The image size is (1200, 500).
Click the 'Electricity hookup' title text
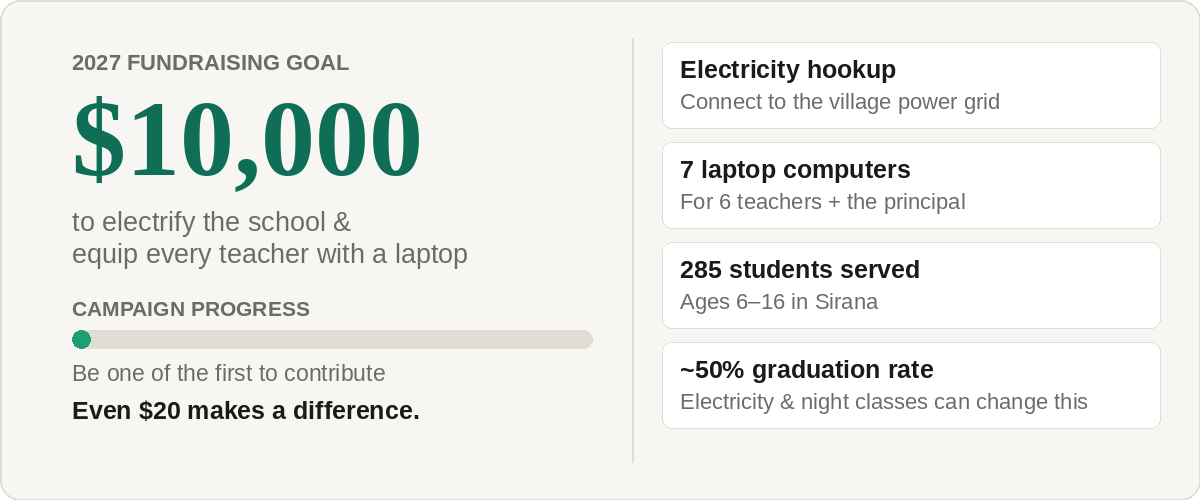(x=788, y=70)
